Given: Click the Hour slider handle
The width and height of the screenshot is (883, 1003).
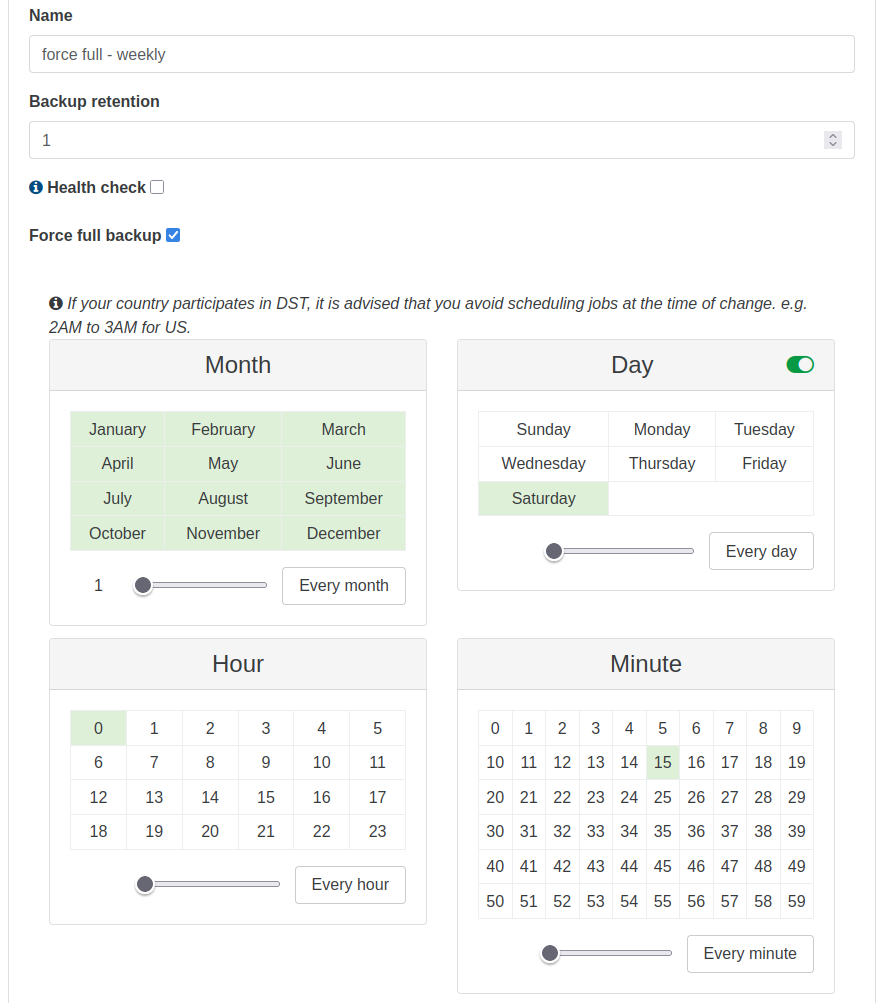Looking at the screenshot, I should [145, 884].
